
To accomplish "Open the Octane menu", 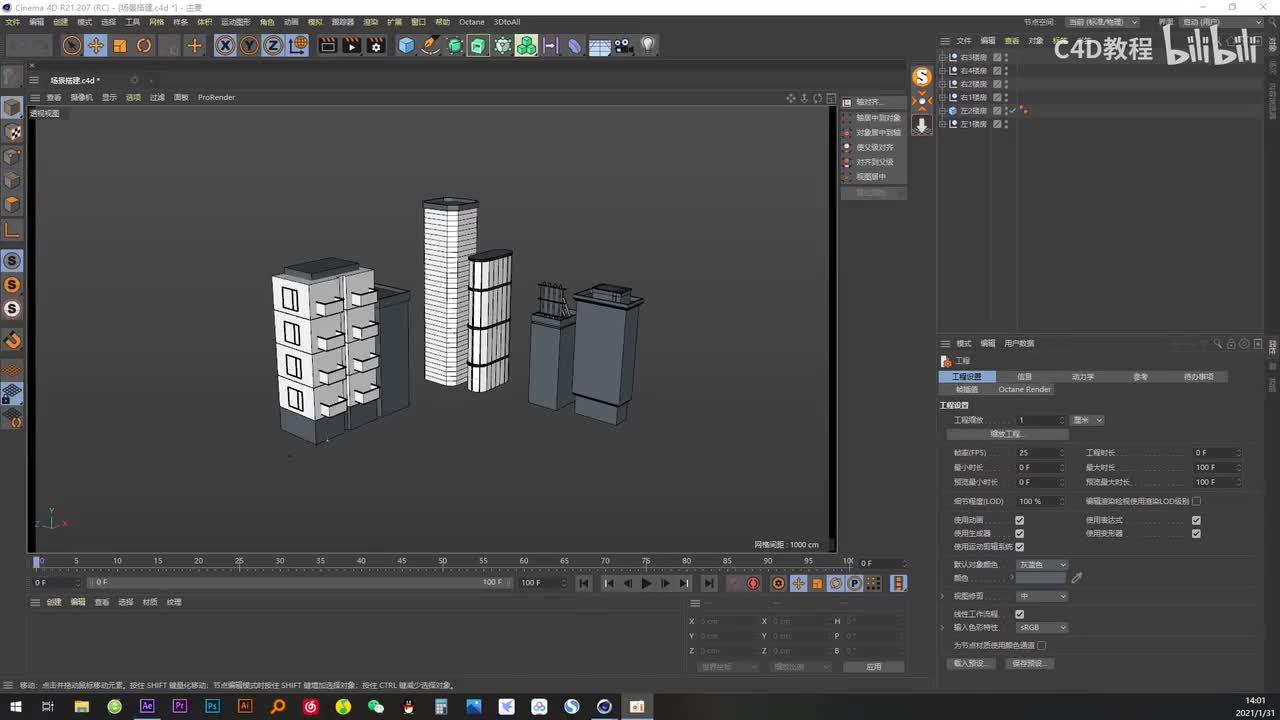I will click(471, 22).
